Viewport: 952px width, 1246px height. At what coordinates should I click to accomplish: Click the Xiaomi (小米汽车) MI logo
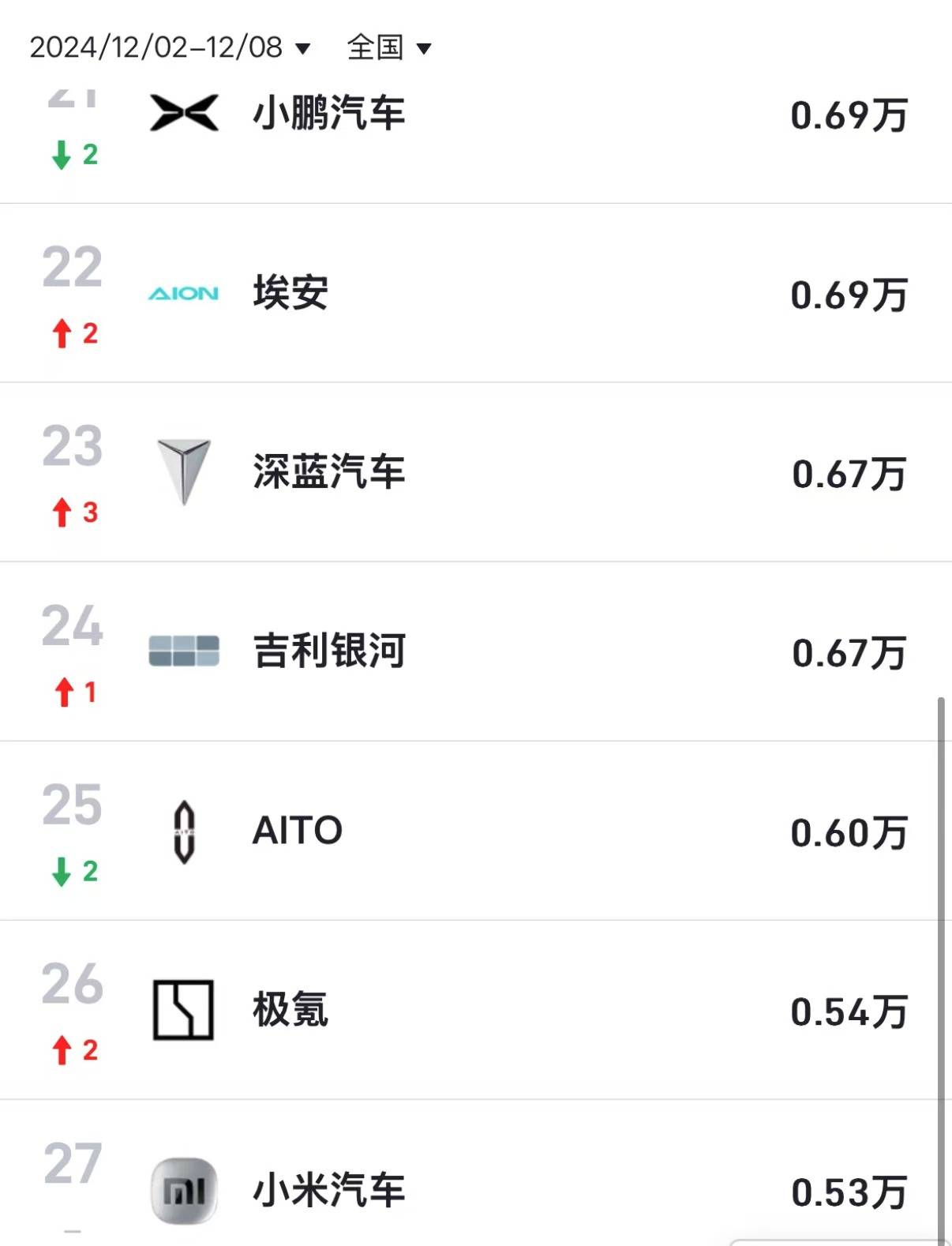click(184, 1190)
